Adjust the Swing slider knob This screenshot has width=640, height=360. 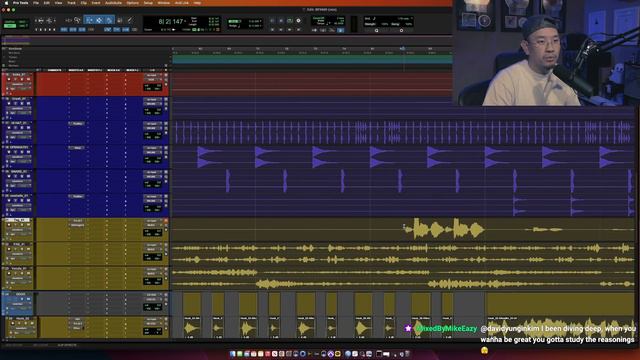401,30
